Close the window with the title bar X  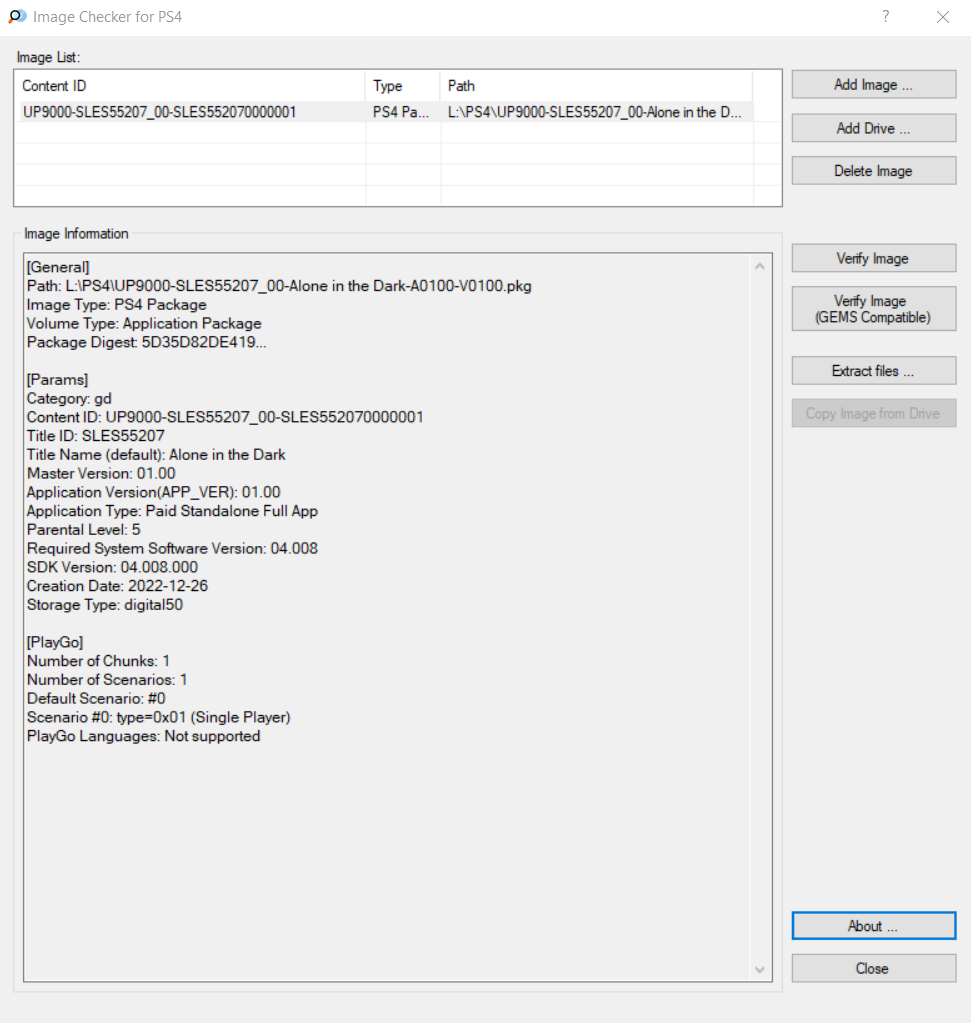pos(942,17)
